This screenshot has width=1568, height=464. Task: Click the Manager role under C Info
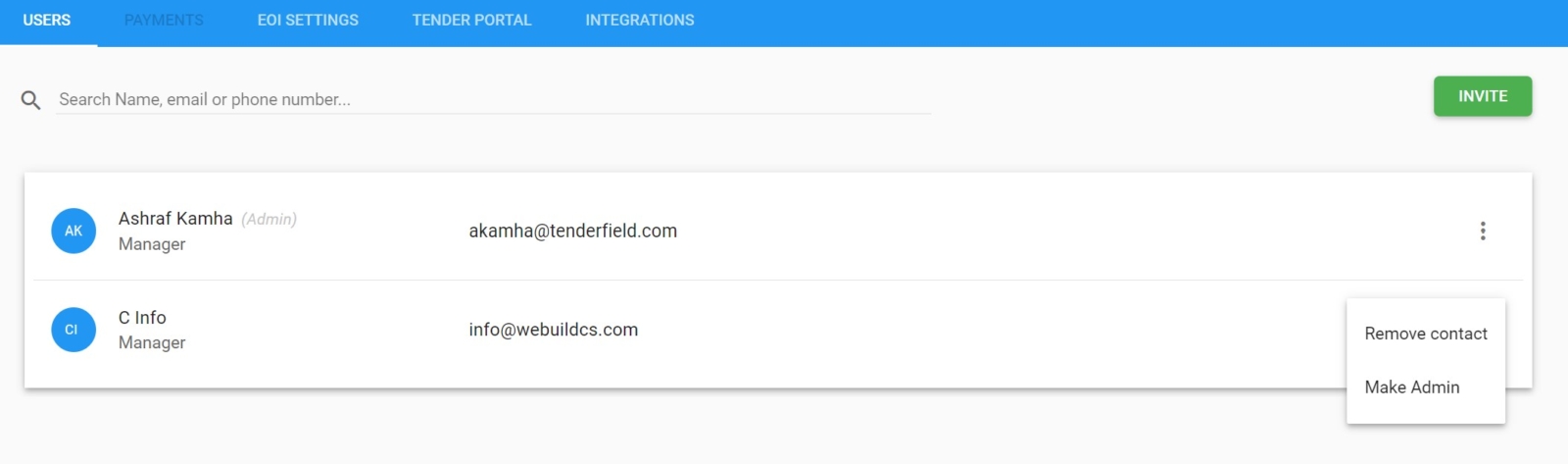pyautogui.click(x=152, y=342)
